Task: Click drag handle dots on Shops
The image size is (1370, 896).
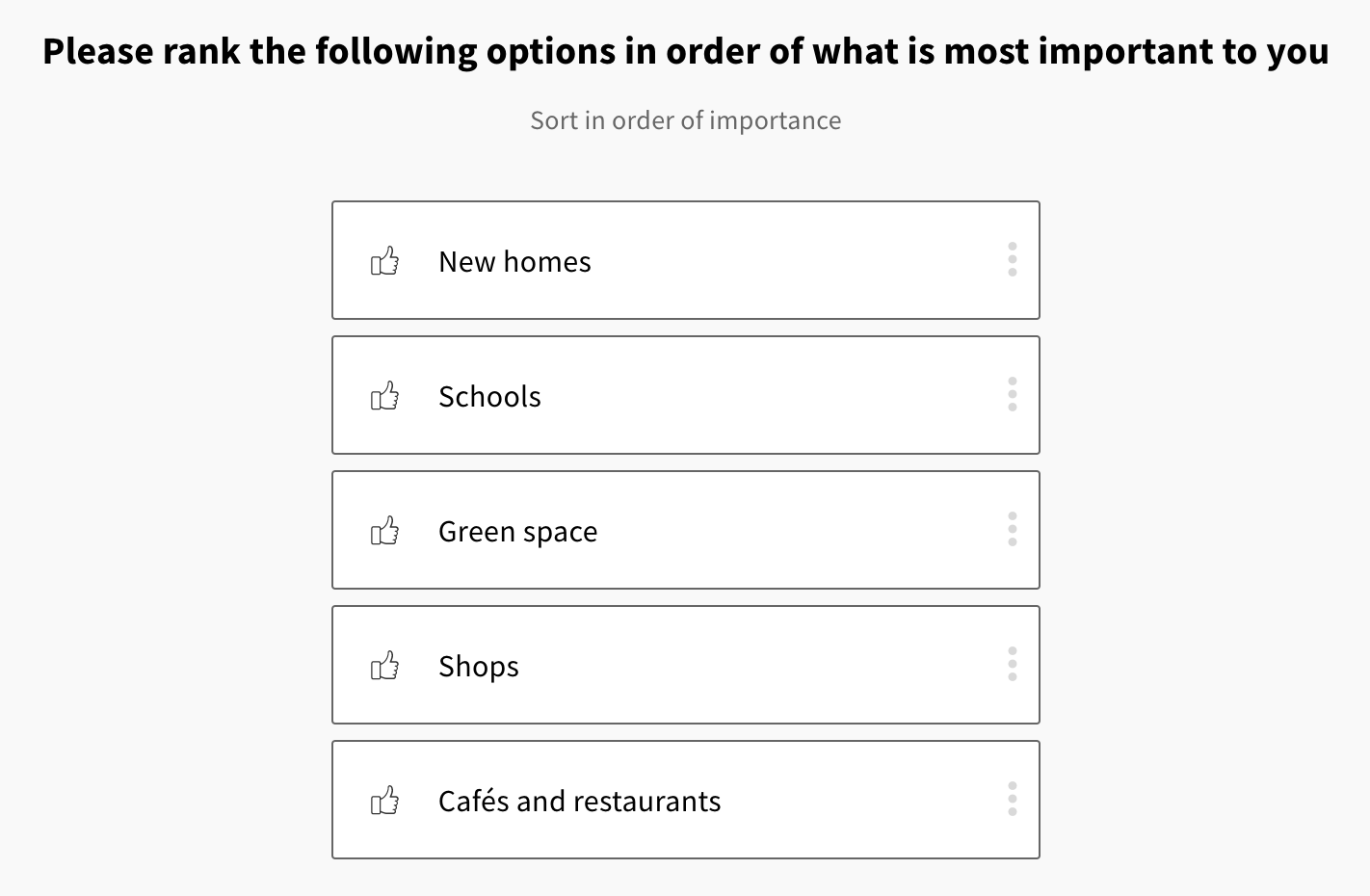Action: click(1012, 665)
